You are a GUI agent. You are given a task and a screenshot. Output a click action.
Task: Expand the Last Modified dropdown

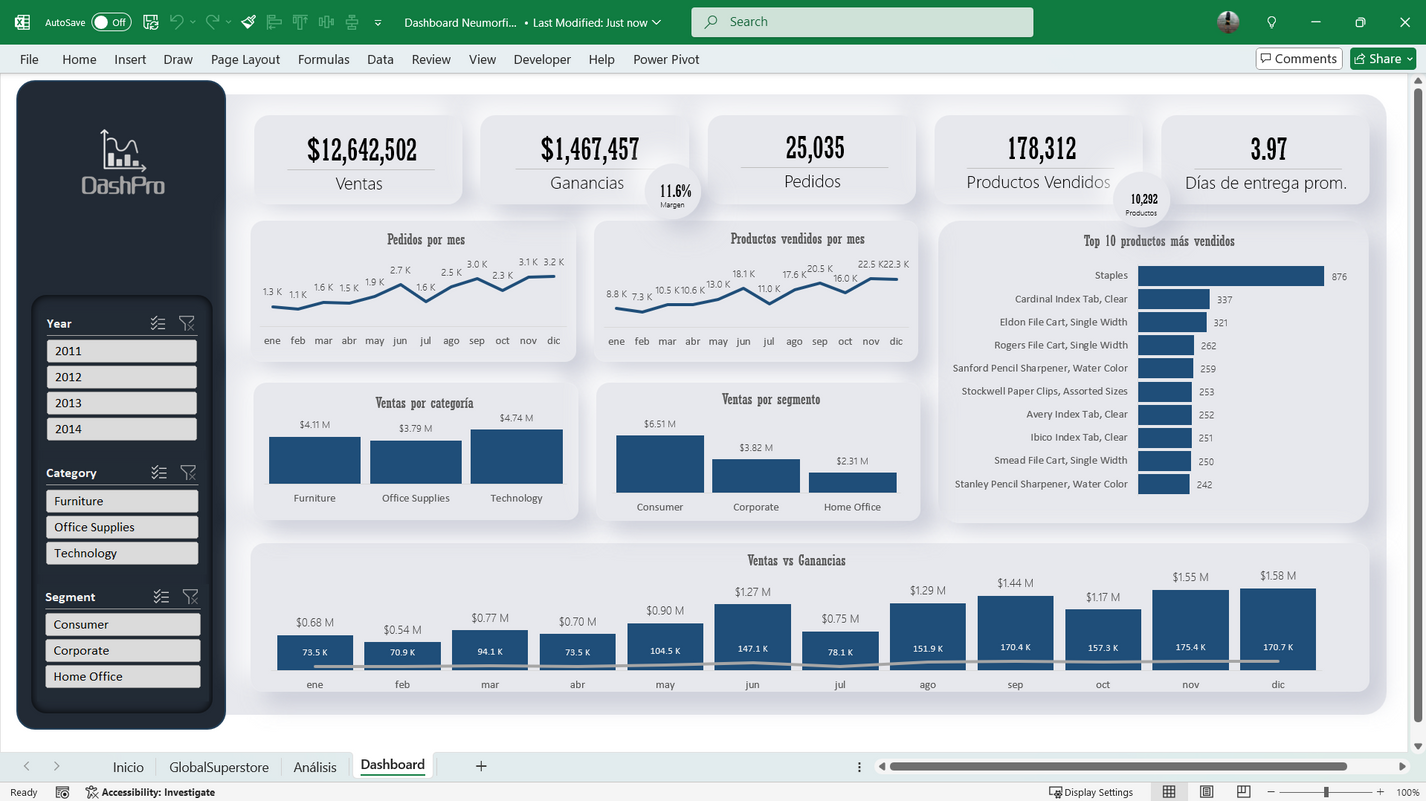pyautogui.click(x=654, y=22)
